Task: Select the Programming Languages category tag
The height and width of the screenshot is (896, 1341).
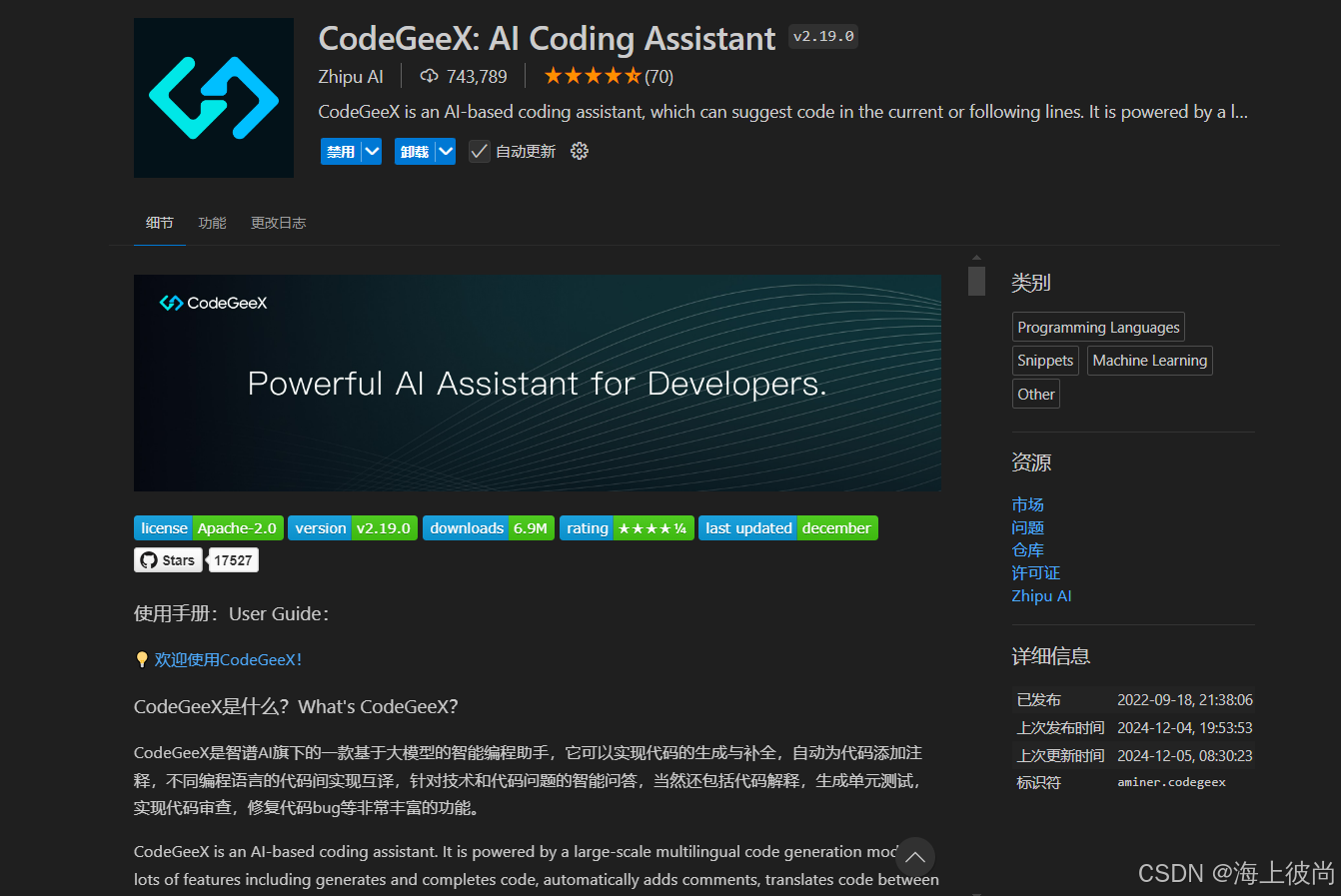Action: 1098,328
